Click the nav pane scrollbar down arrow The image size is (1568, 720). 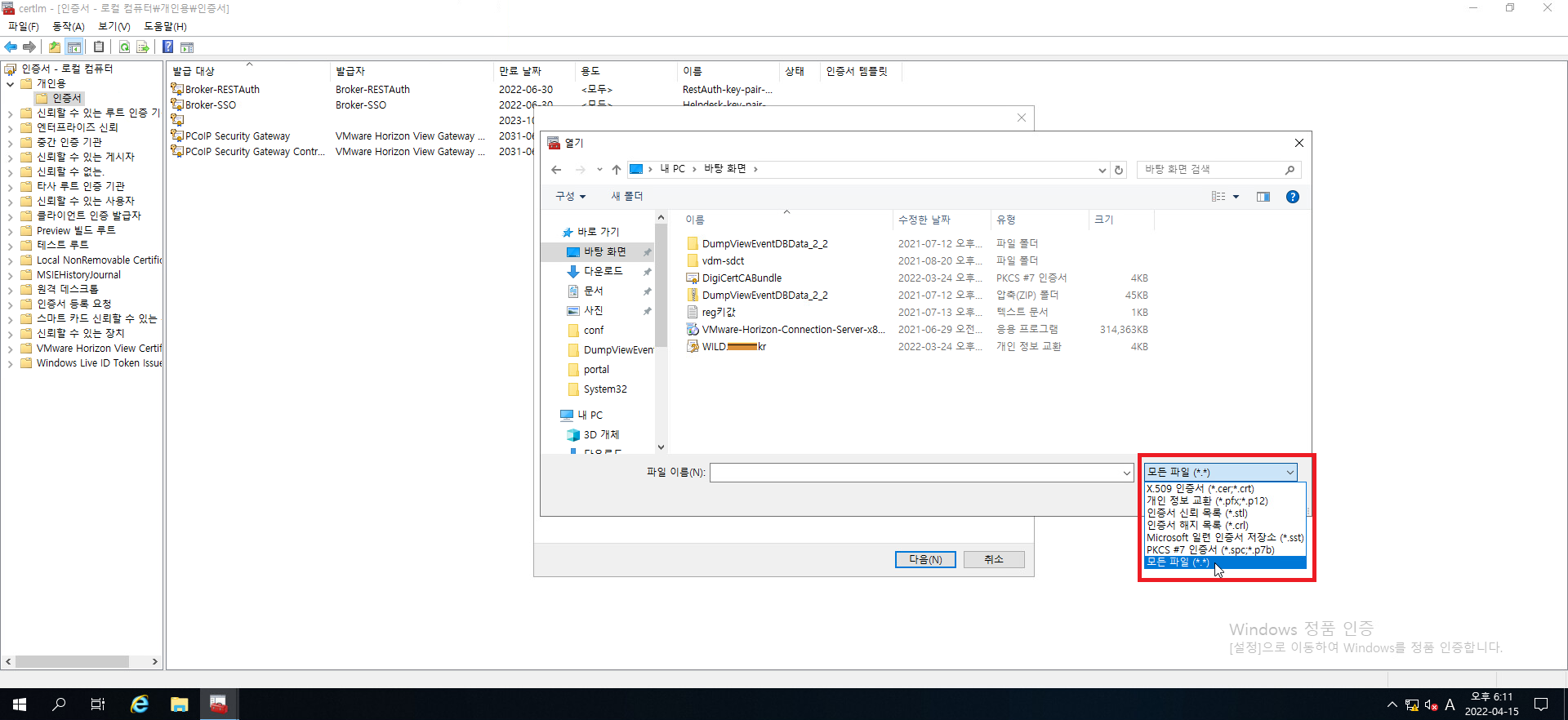[661, 447]
